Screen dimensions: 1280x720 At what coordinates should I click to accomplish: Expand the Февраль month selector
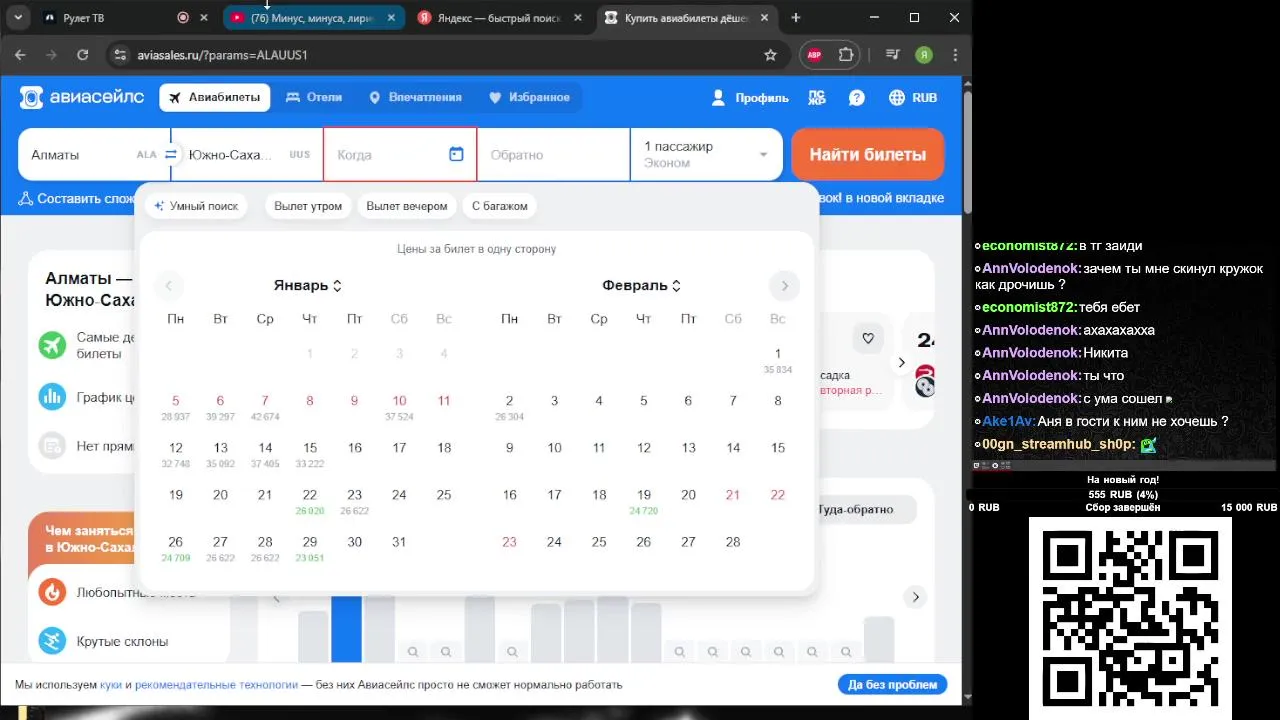642,285
